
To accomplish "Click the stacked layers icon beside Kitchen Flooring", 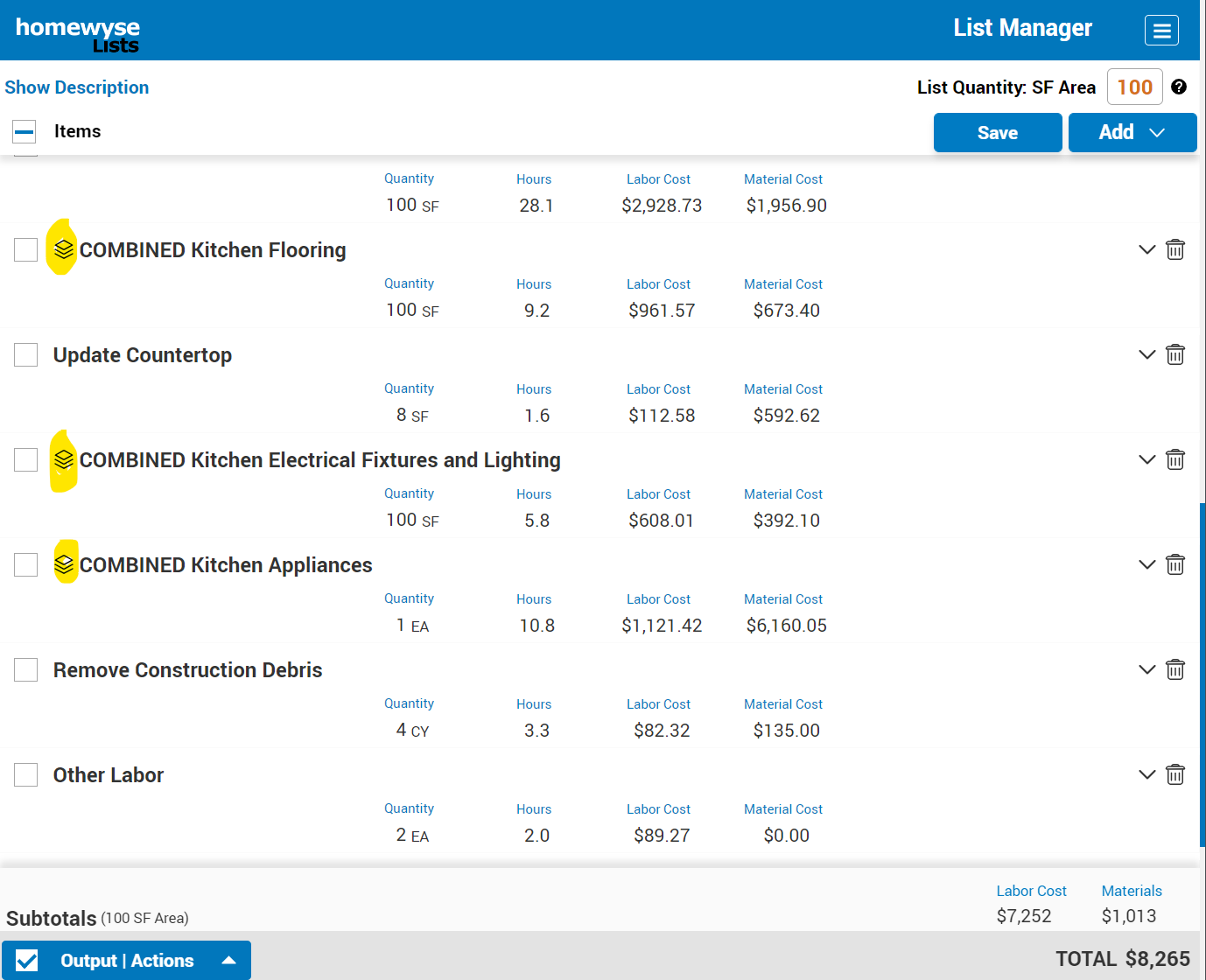I will click(x=64, y=249).
